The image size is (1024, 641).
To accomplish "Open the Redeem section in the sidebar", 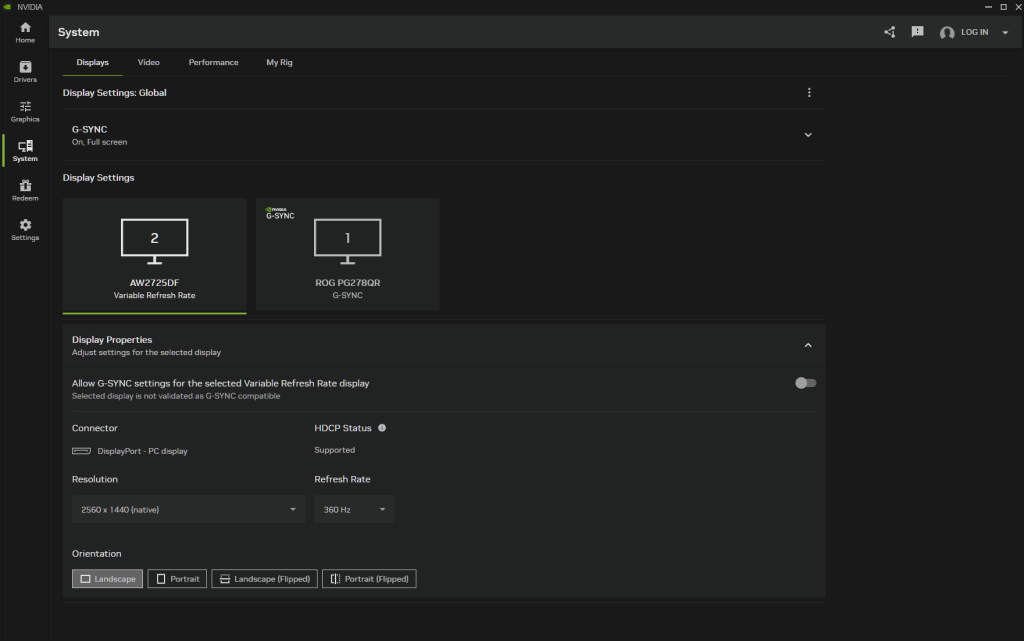I will click(x=24, y=190).
